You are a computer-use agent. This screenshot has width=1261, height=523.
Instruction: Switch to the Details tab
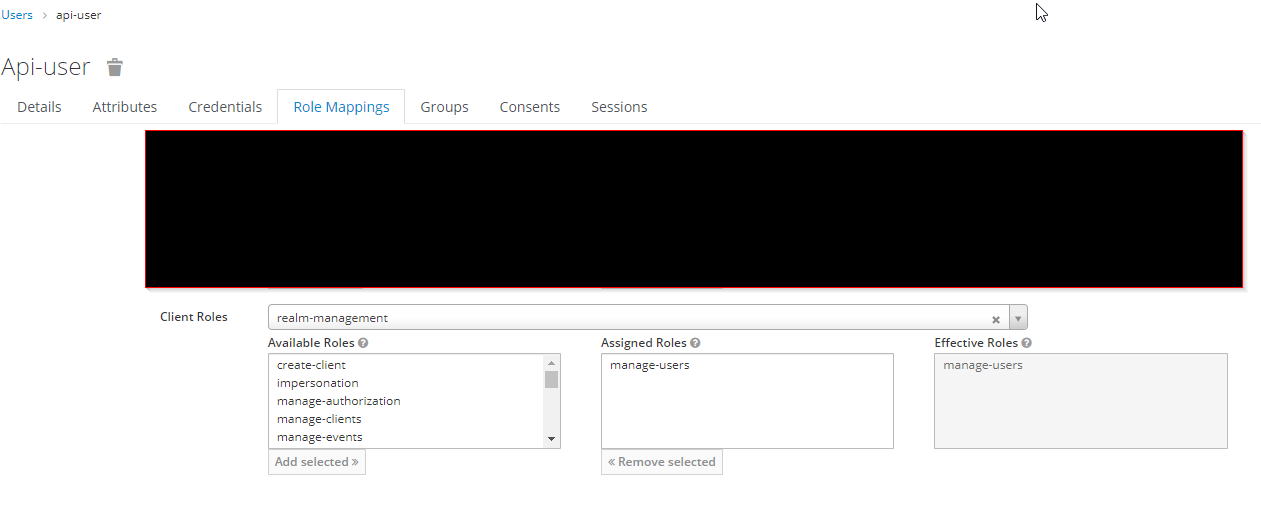click(x=39, y=107)
